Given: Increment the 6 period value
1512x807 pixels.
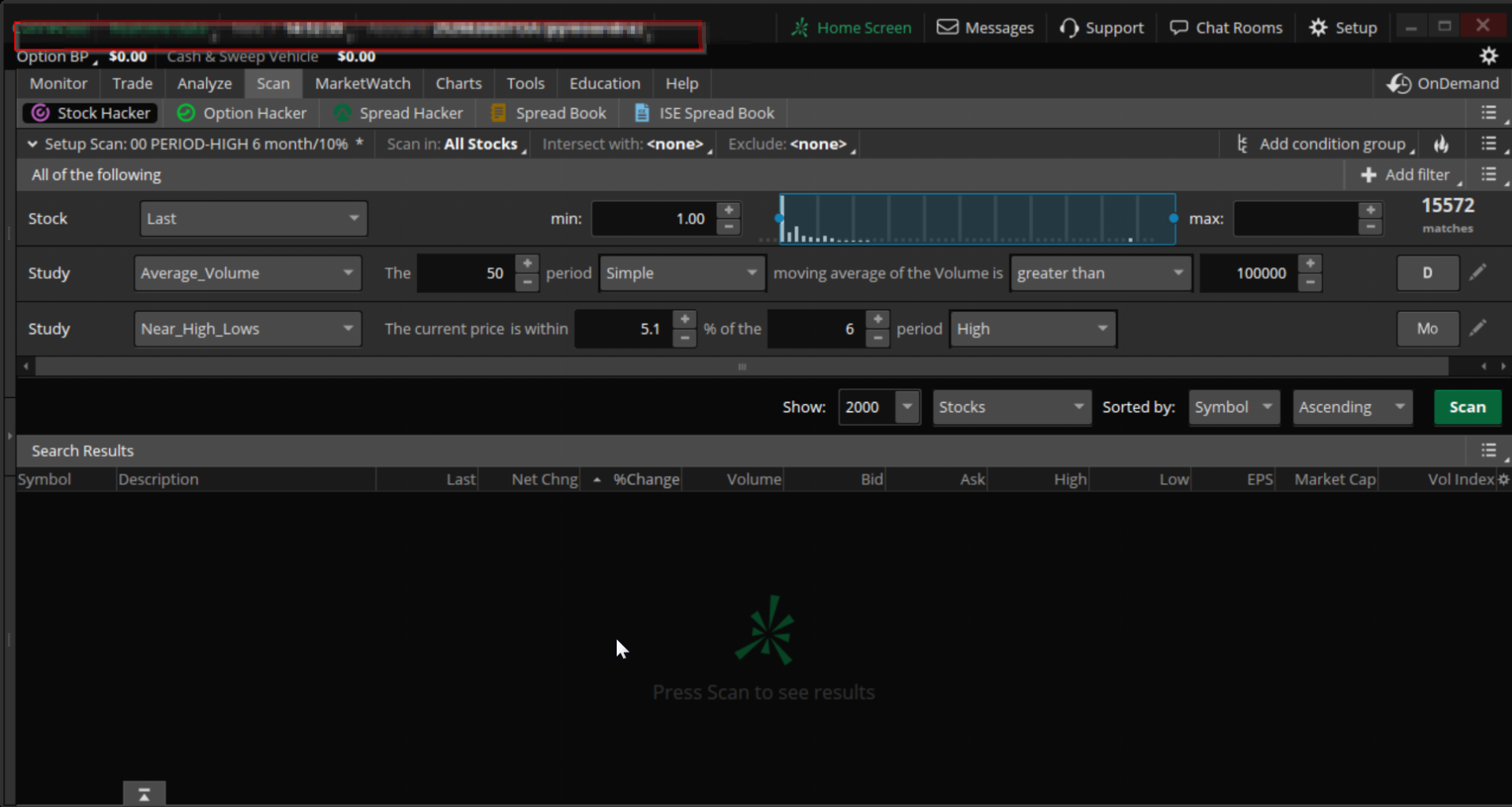Looking at the screenshot, I should pos(877,320).
